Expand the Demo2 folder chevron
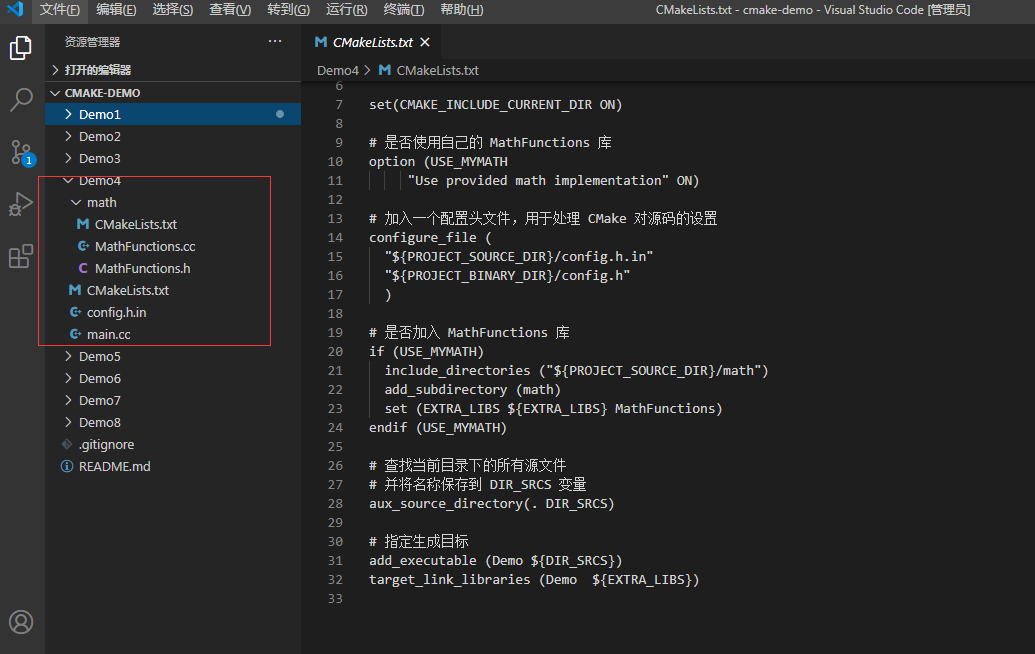This screenshot has height=654, width=1035. 68,136
